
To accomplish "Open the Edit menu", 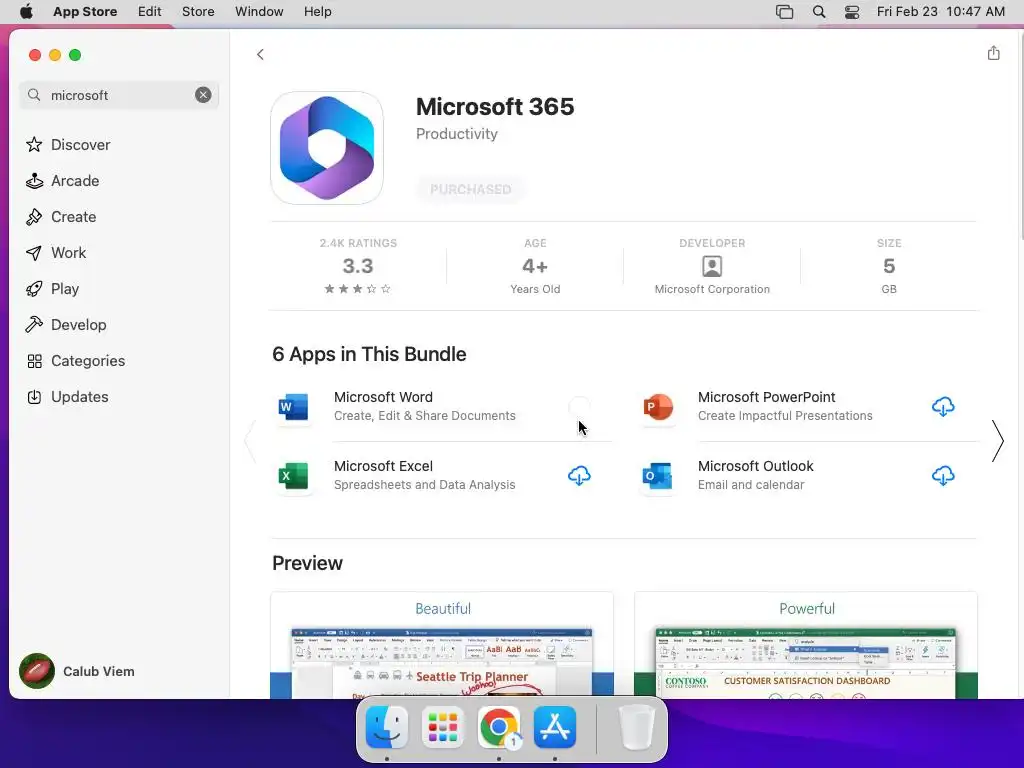I will click(x=150, y=11).
